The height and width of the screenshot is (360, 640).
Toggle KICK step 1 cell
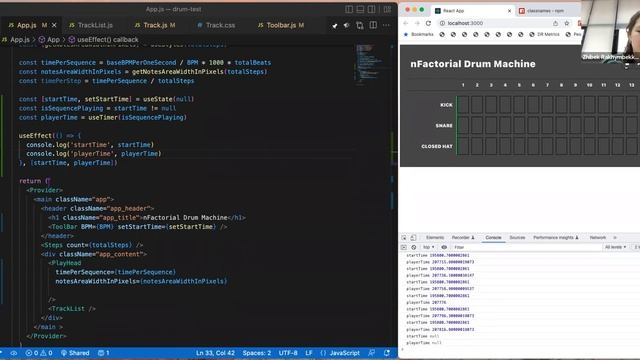click(x=463, y=105)
